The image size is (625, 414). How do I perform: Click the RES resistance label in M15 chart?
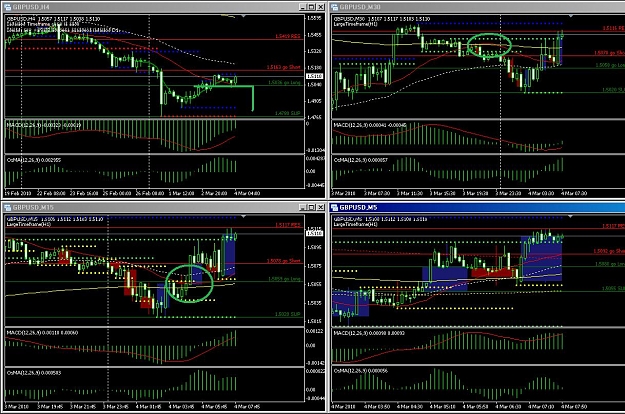[x=287, y=225]
